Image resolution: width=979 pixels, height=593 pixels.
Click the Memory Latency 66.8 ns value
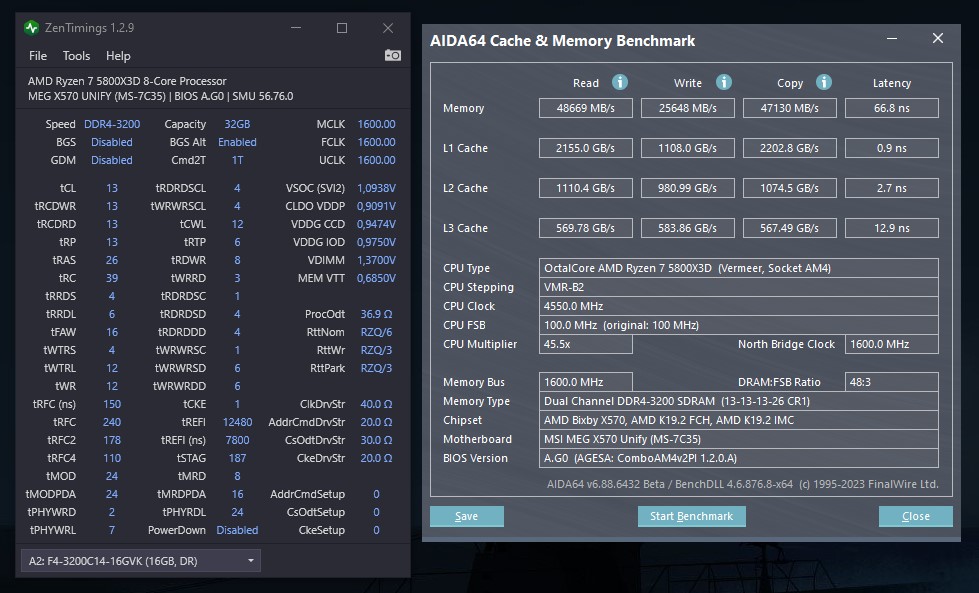[x=892, y=108]
